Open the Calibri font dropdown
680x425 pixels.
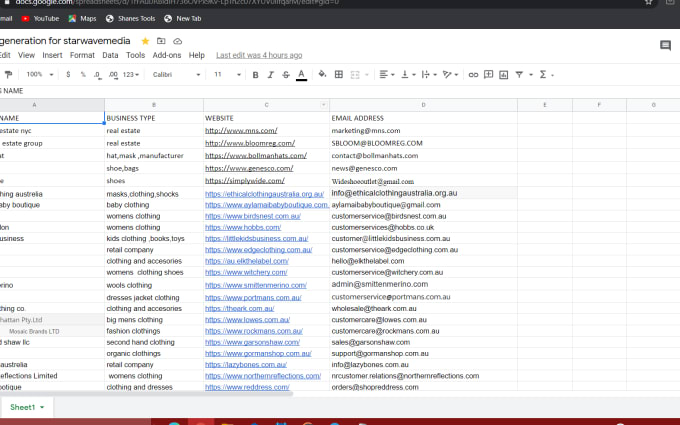click(x=176, y=75)
